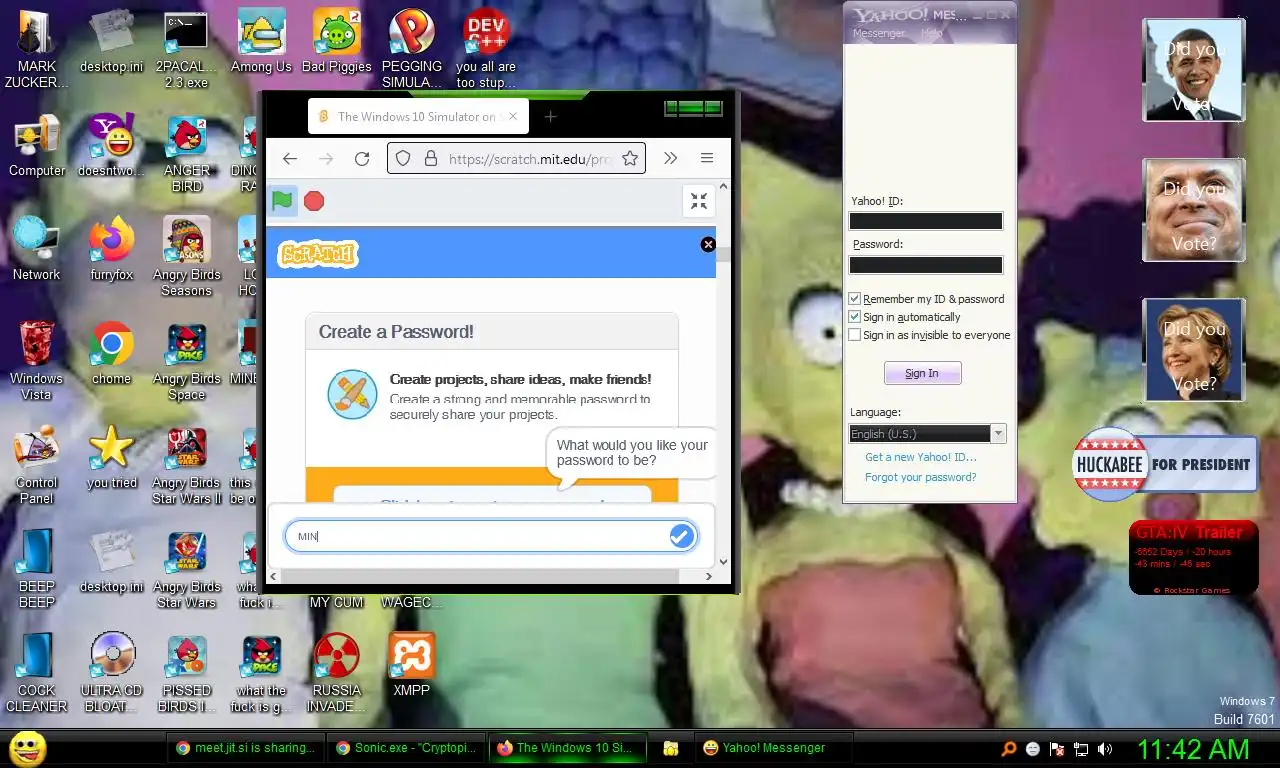
Task: Click the 11:42 AM taskbar clock
Action: click(x=1193, y=749)
